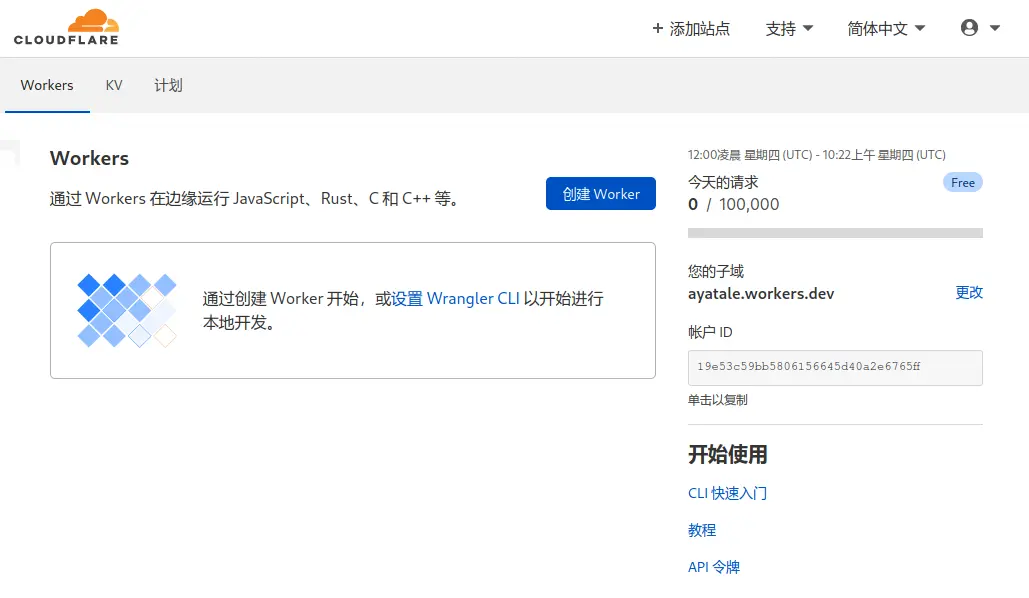
Task: Click the ayatale.workers.dev subdomain text
Action: [761, 294]
